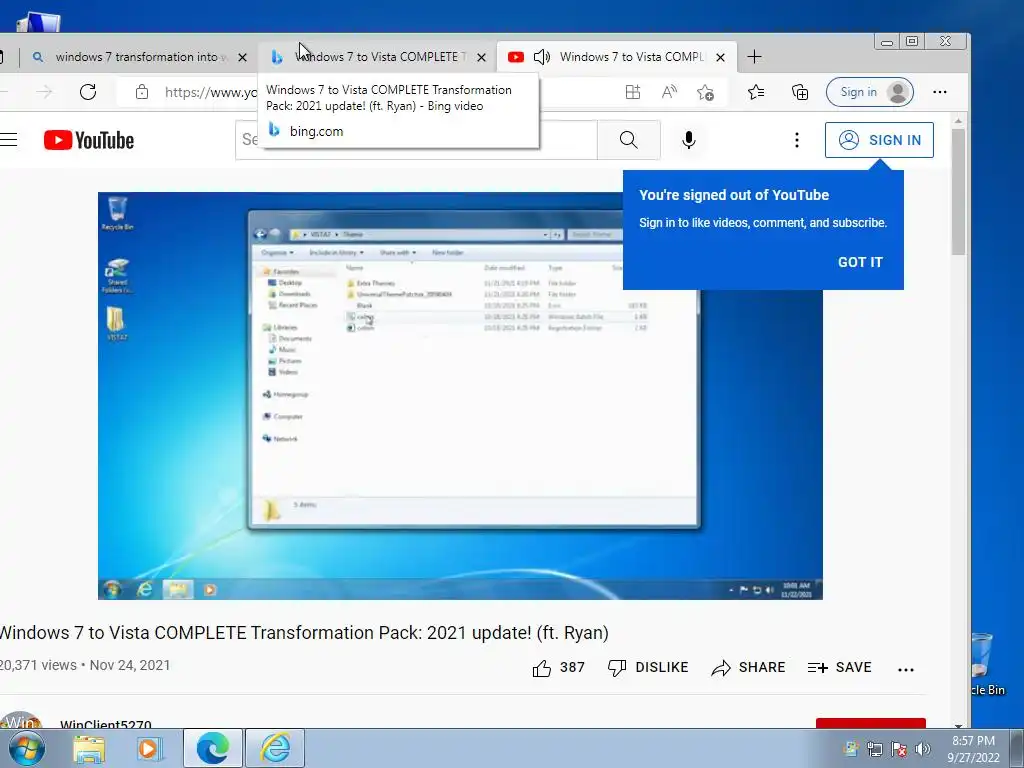The image size is (1024, 768).
Task: Open the Windows Start menu
Action: [27, 748]
